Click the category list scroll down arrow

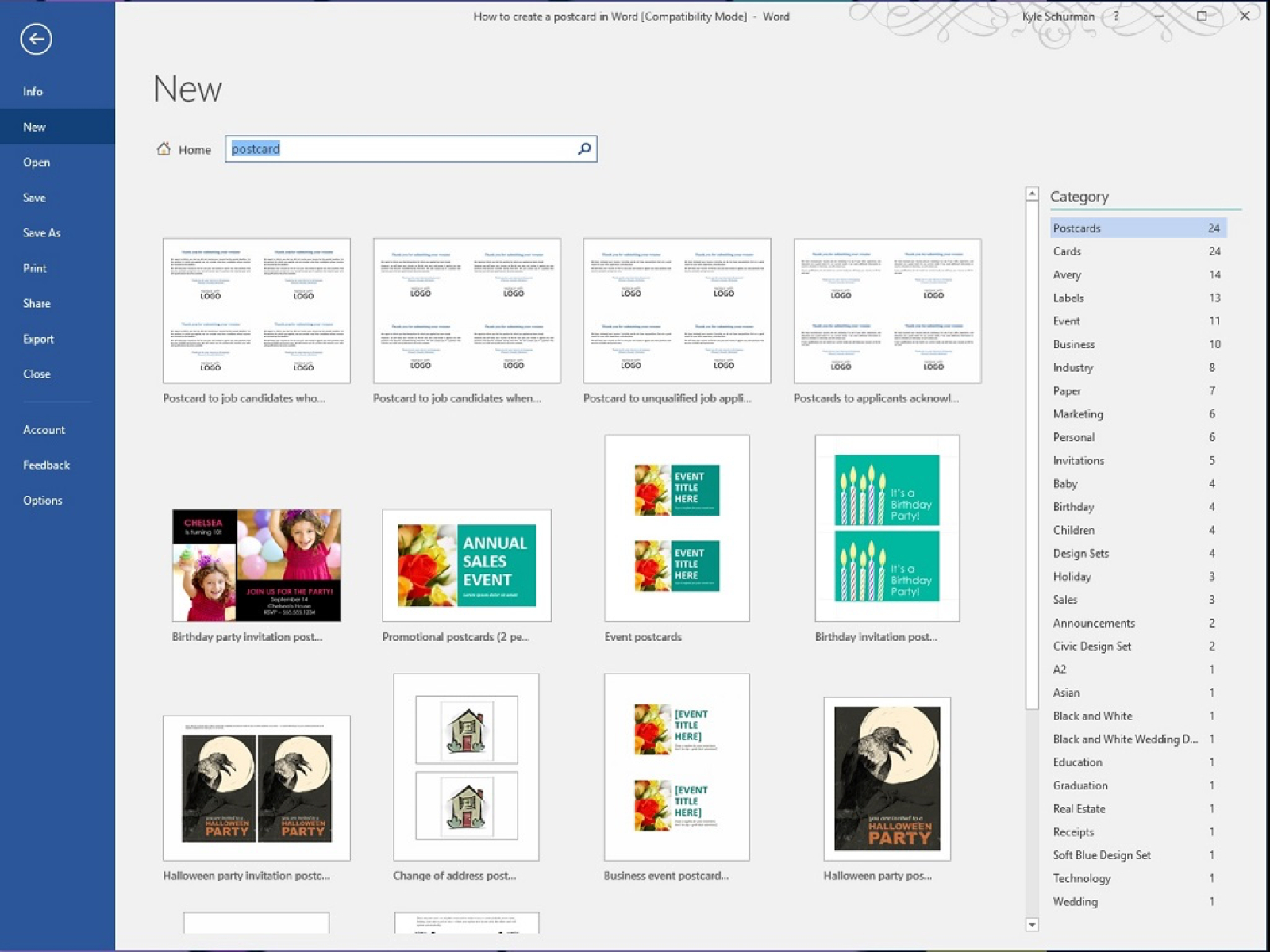click(x=1032, y=924)
